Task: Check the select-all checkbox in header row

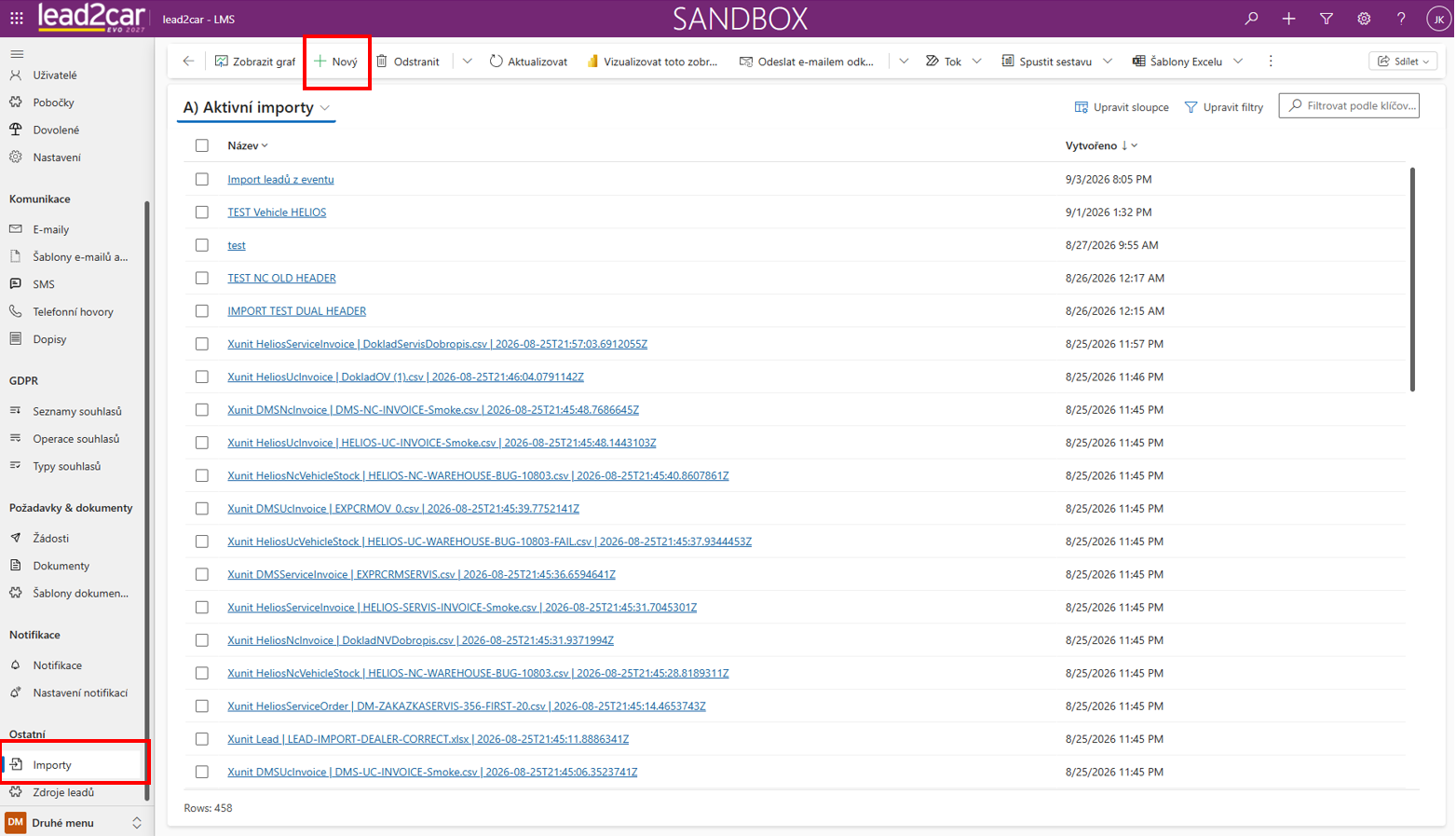Action: pyautogui.click(x=202, y=145)
